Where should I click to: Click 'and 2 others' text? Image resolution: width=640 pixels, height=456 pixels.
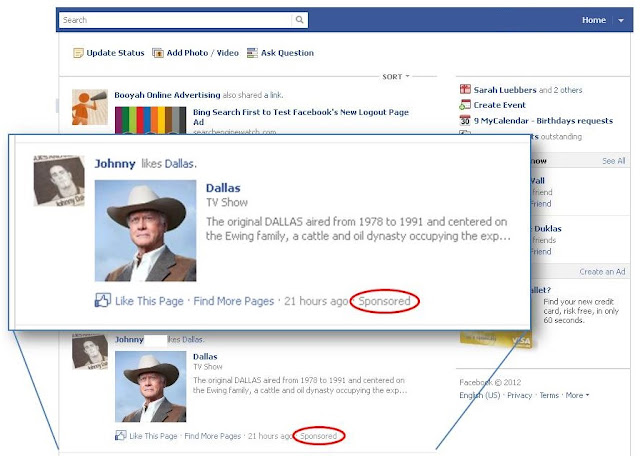click(560, 90)
